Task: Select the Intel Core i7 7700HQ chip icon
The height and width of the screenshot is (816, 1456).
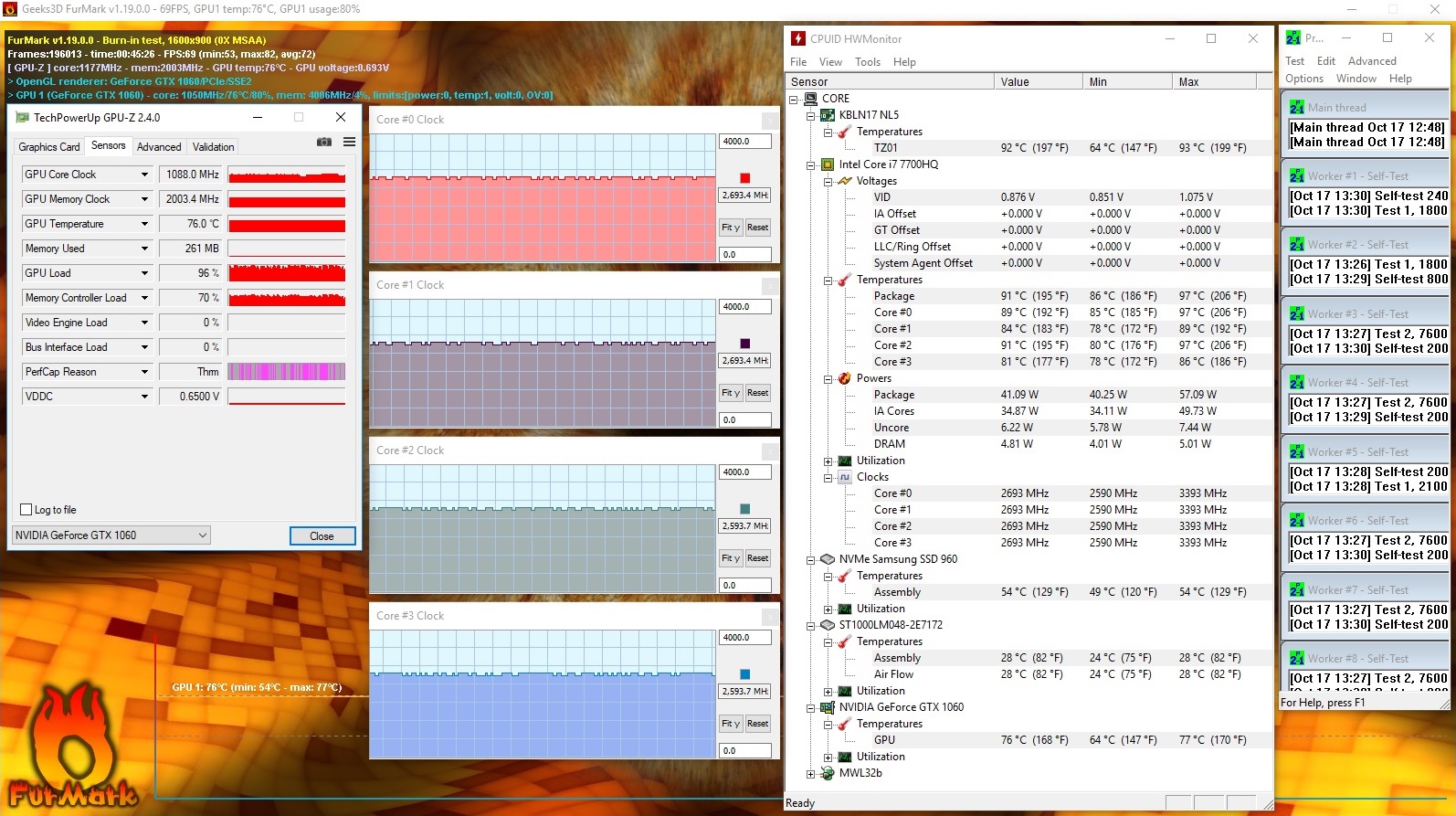Action: [x=828, y=164]
